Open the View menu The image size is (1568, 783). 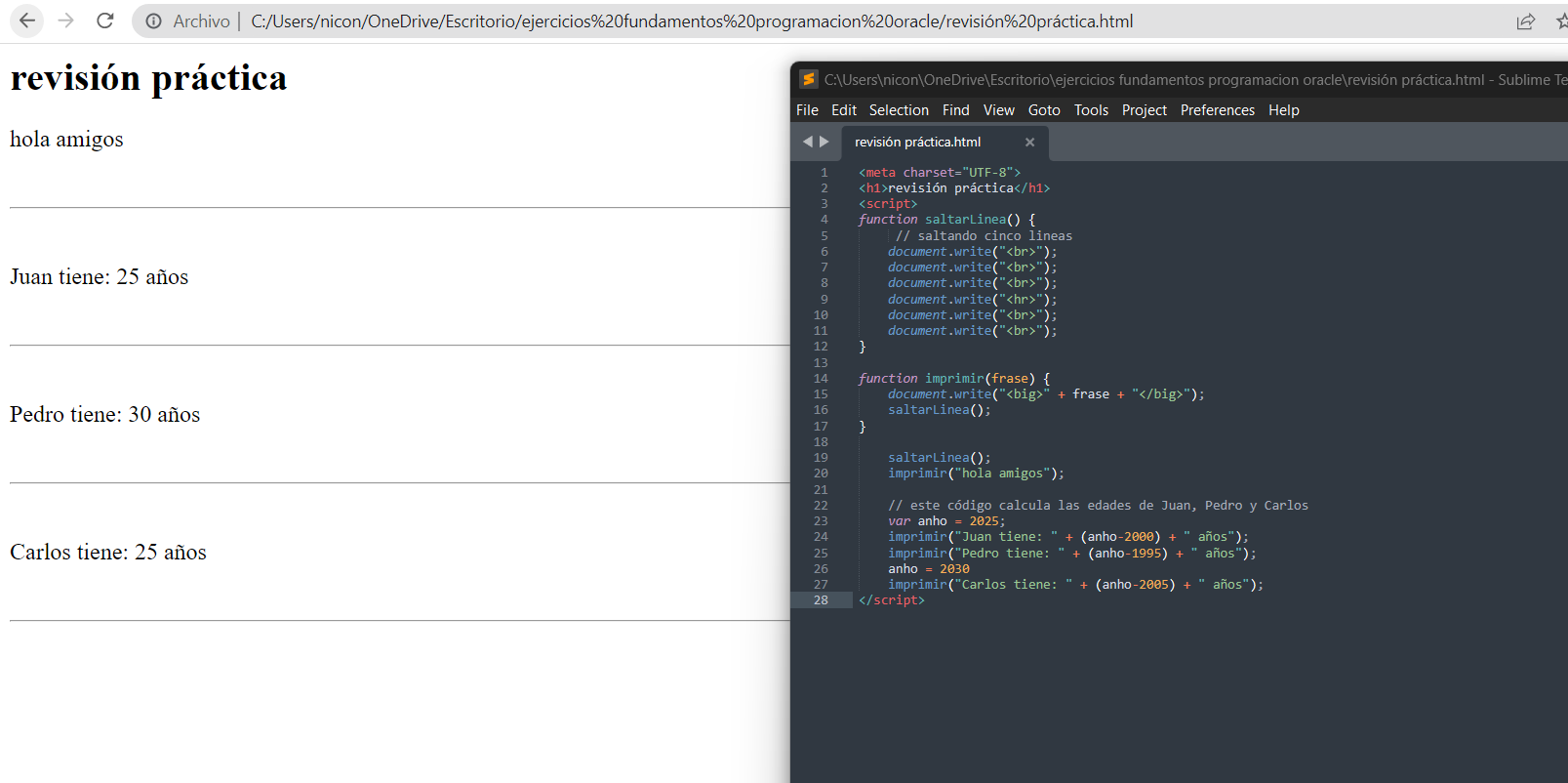(x=998, y=110)
